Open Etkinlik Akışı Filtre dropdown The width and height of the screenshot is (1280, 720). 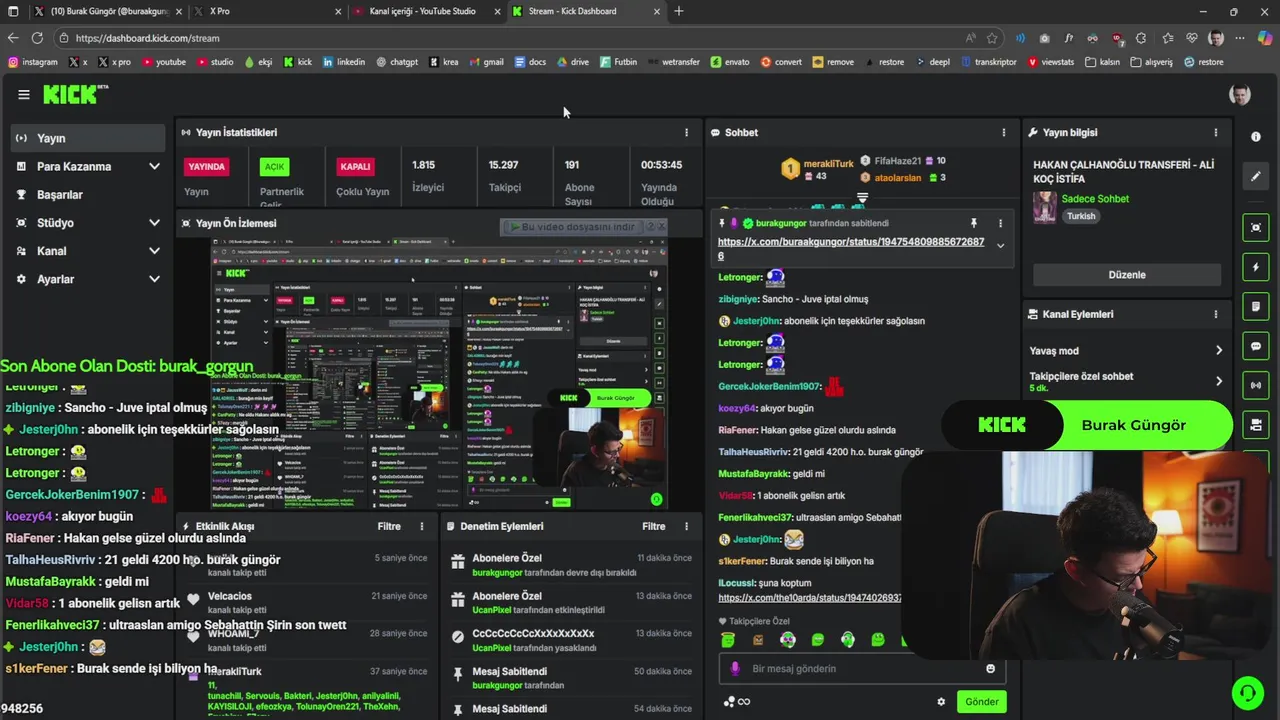pyautogui.click(x=389, y=526)
